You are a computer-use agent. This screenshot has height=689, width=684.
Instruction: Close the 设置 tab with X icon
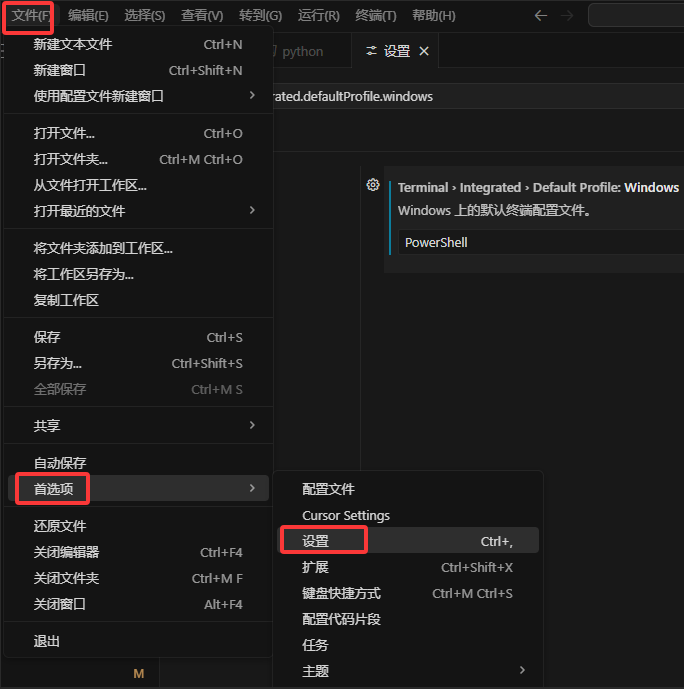click(x=424, y=51)
